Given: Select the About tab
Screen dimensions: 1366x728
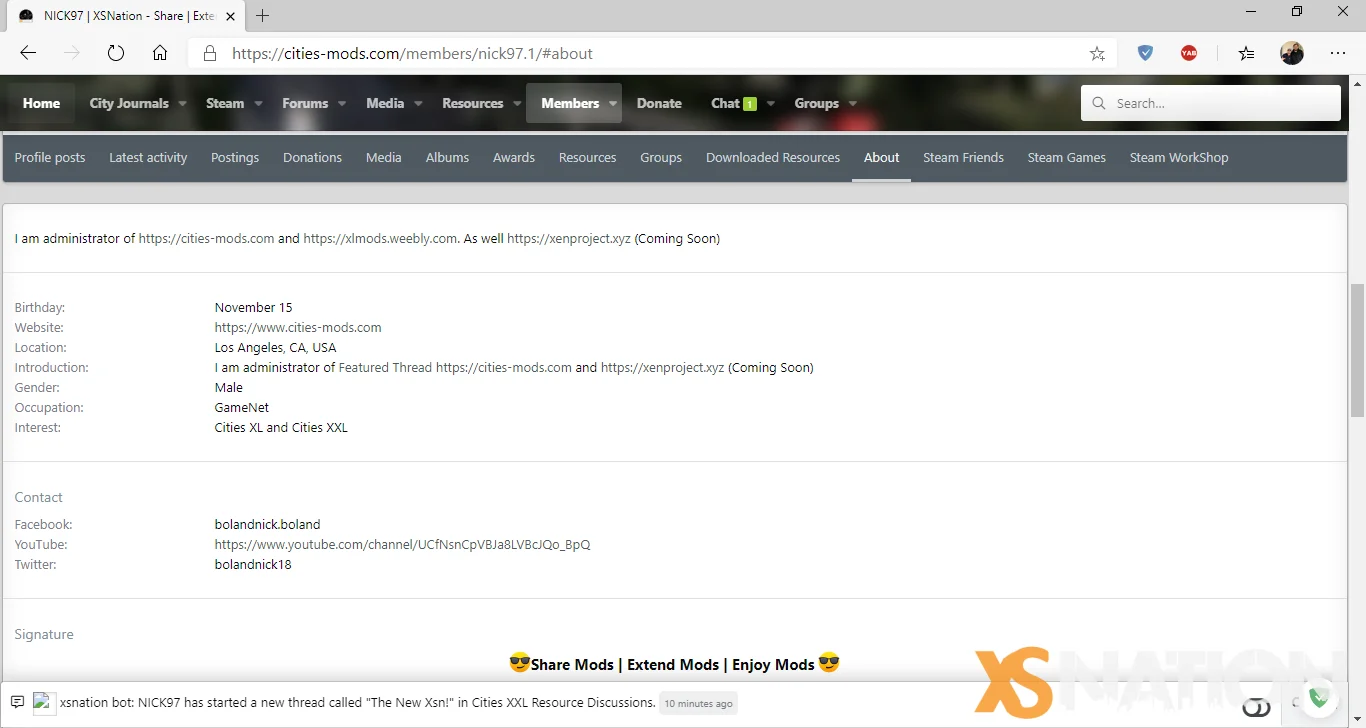Looking at the screenshot, I should click(x=881, y=157).
